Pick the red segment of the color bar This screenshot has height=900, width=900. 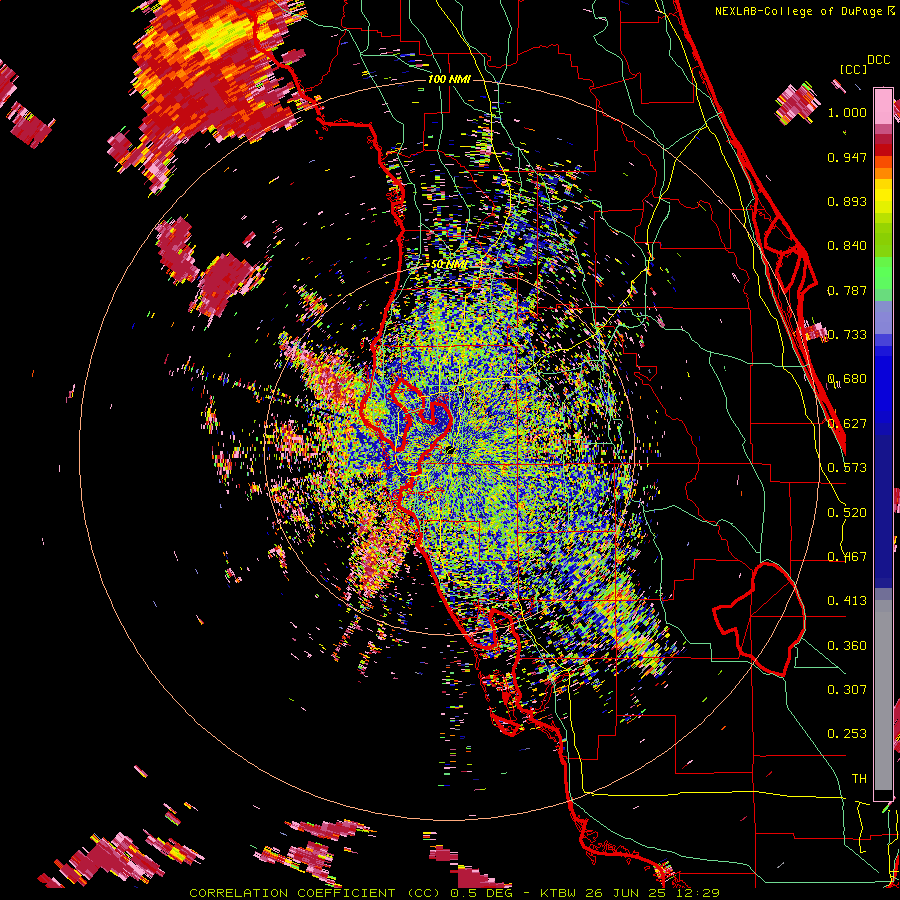coord(883,150)
